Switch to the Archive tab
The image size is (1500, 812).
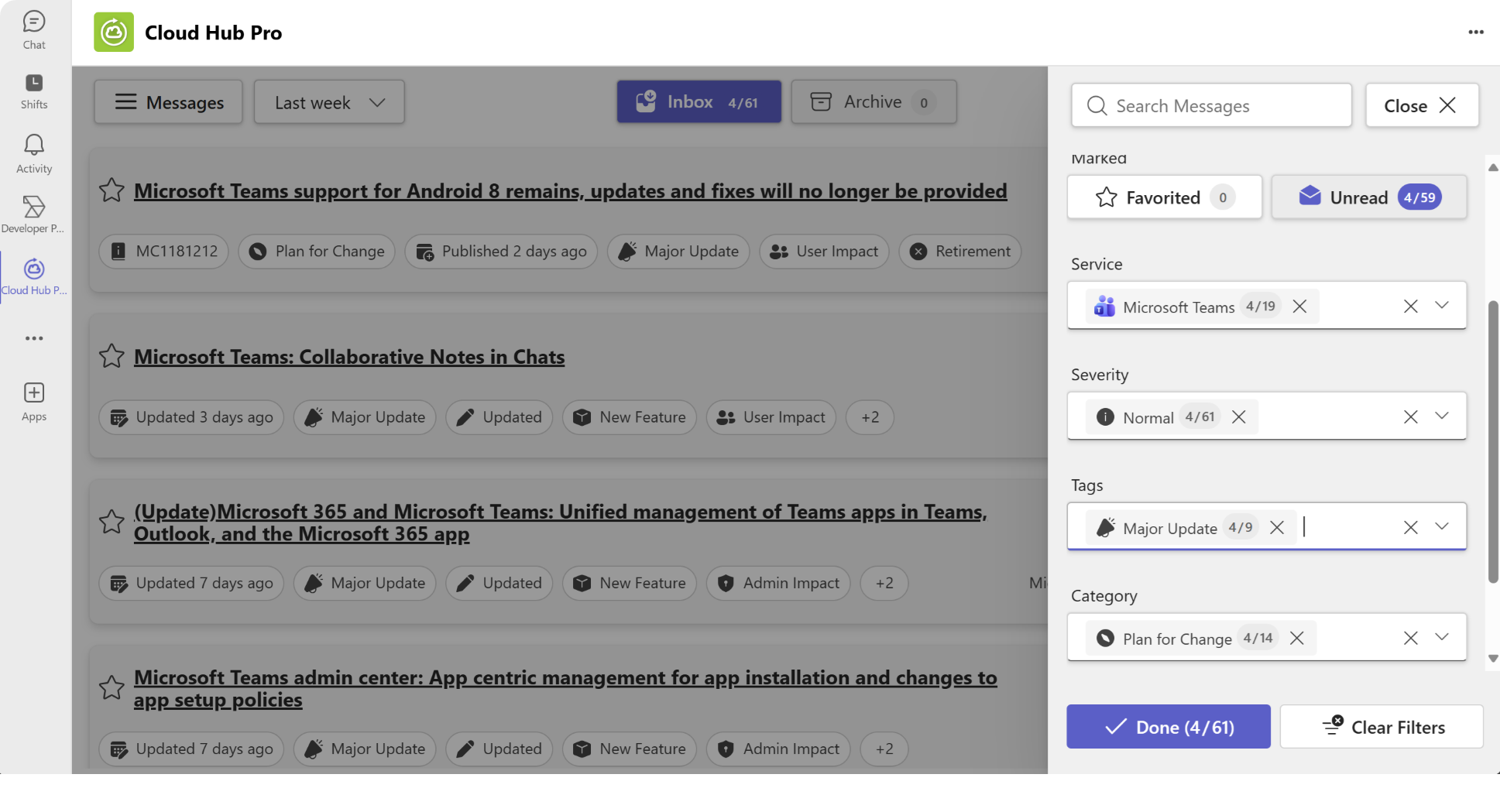click(873, 102)
